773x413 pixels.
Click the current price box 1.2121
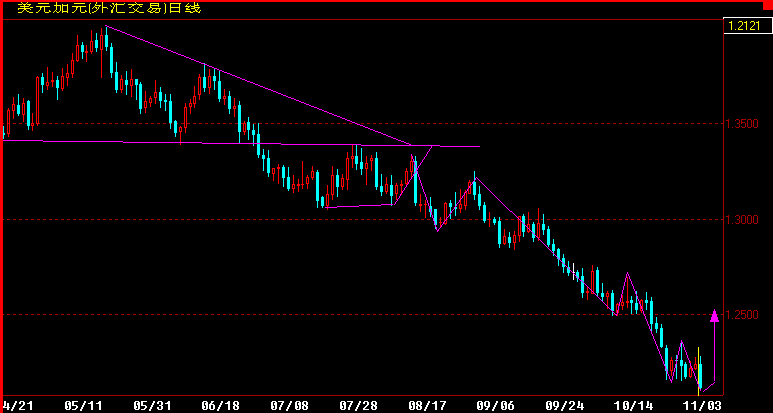[747, 26]
